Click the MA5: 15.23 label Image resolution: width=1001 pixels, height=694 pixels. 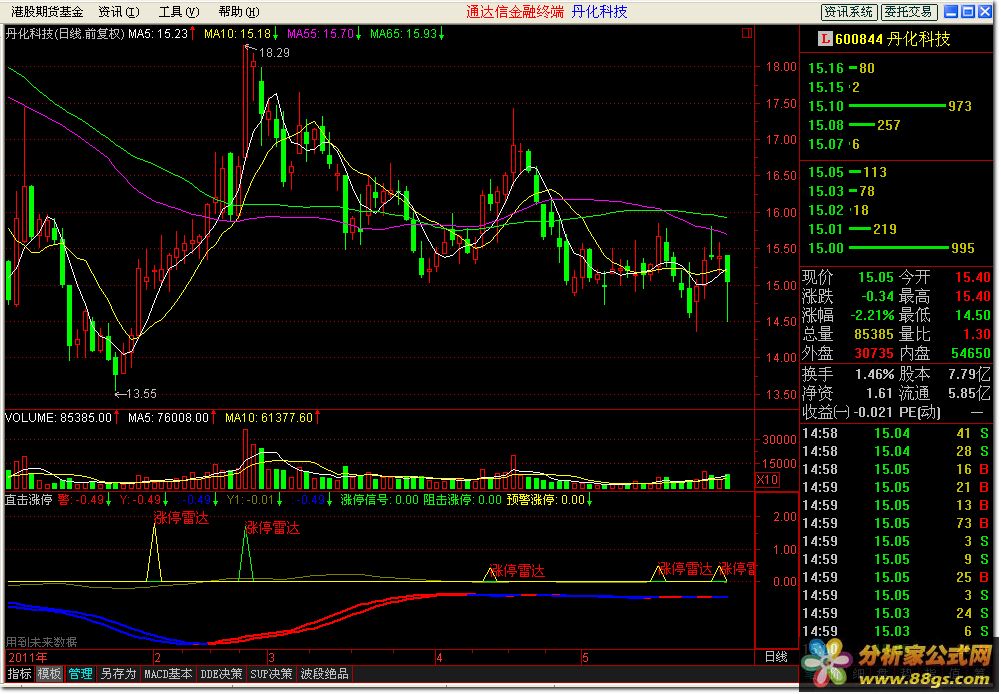point(158,33)
